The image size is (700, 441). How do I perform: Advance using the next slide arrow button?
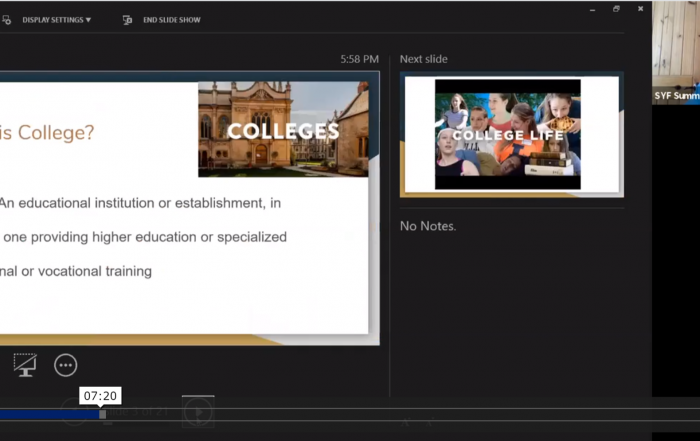(x=198, y=411)
